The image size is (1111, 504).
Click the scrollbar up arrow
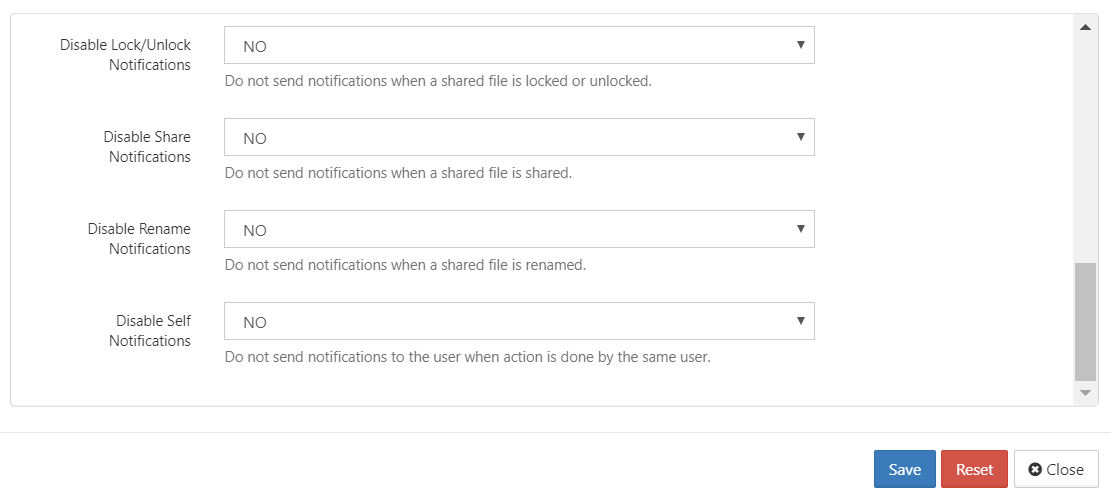(x=1085, y=27)
